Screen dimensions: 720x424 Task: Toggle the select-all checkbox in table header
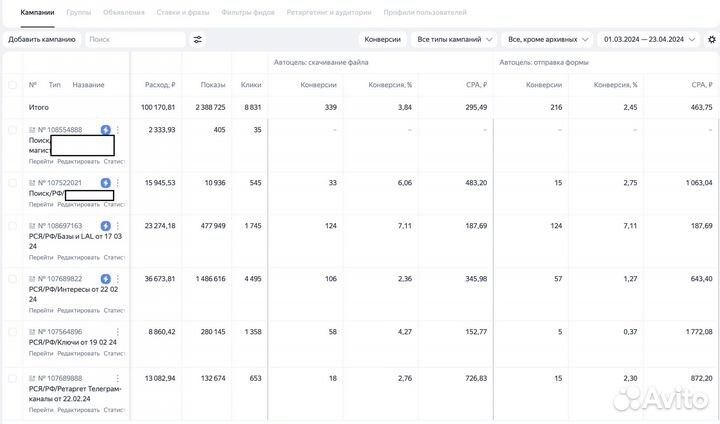point(13,85)
